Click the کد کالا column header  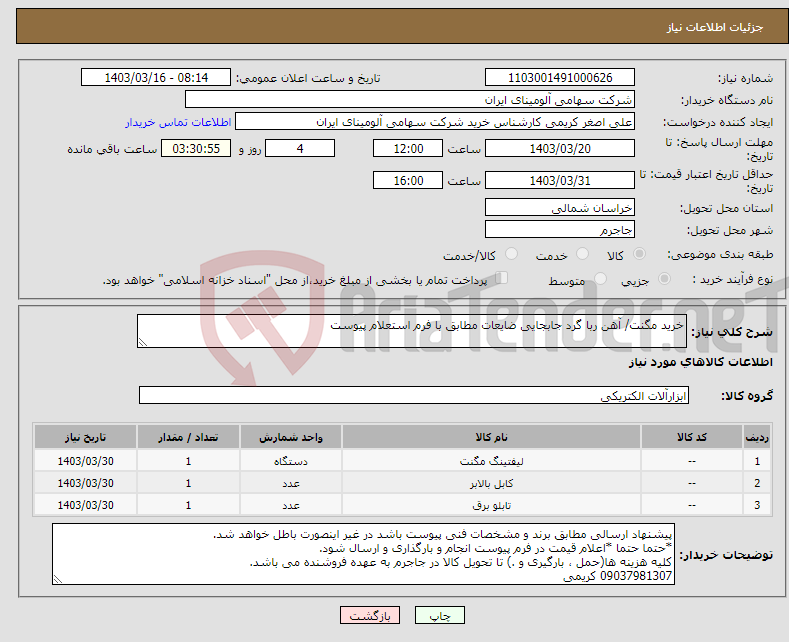[691, 437]
